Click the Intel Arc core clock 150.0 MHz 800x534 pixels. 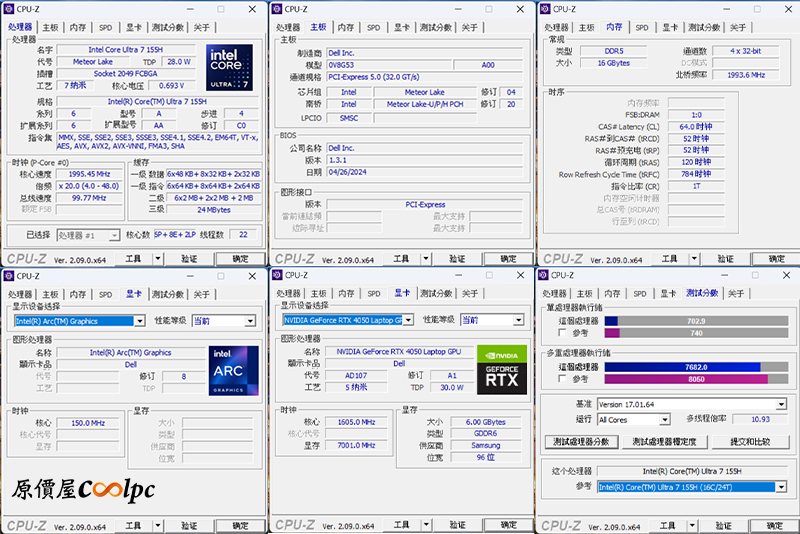point(88,423)
